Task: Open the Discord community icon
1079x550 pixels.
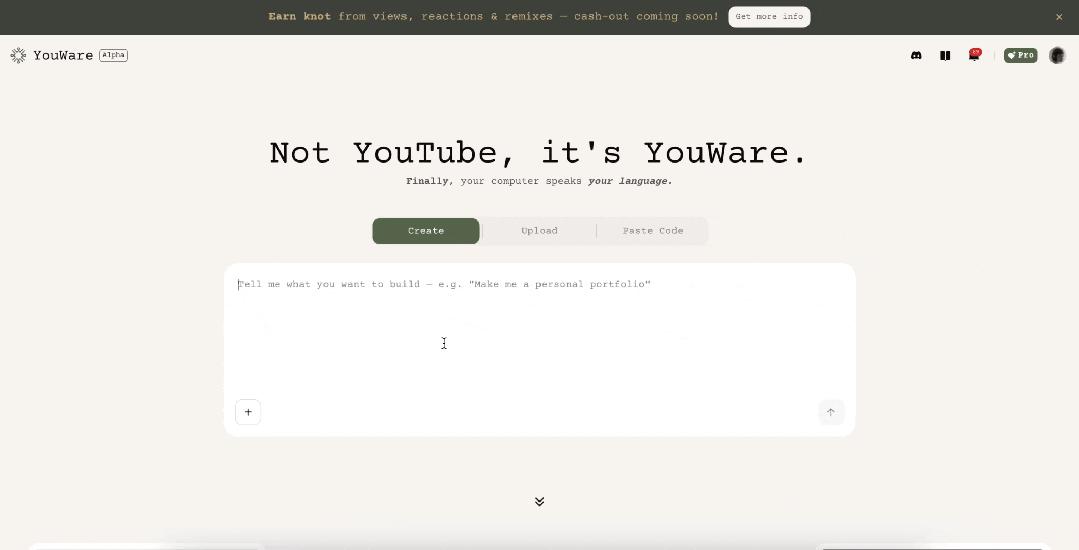Action: (916, 56)
